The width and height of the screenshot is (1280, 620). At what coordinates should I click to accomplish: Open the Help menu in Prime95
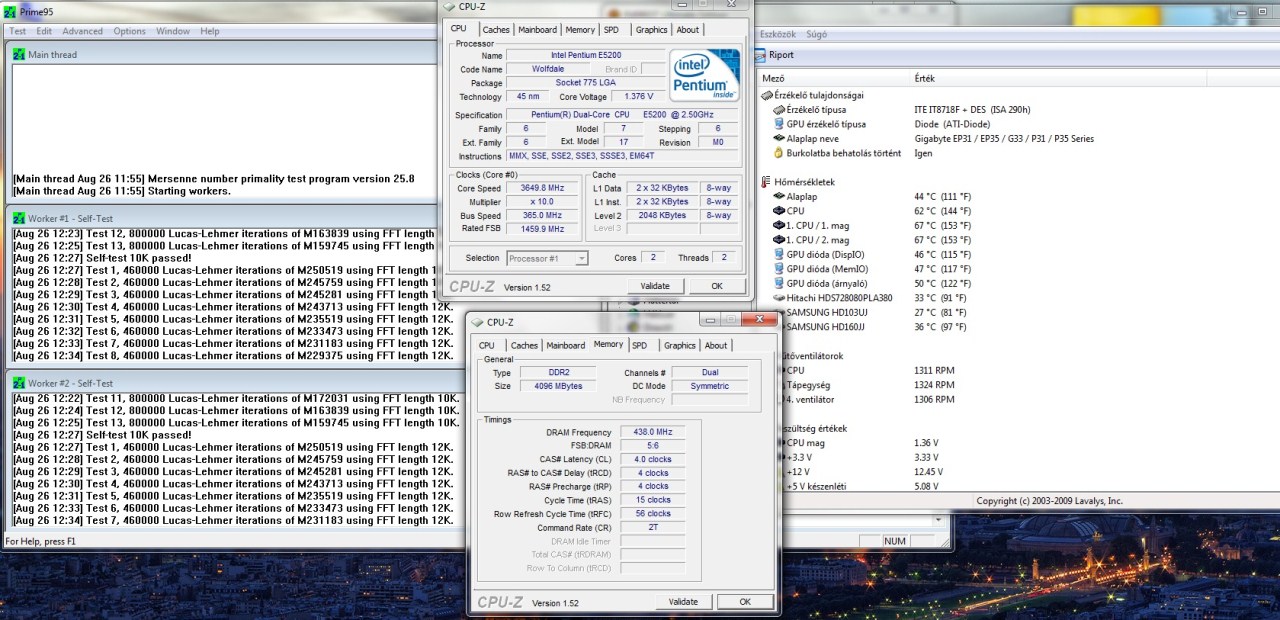[x=210, y=31]
